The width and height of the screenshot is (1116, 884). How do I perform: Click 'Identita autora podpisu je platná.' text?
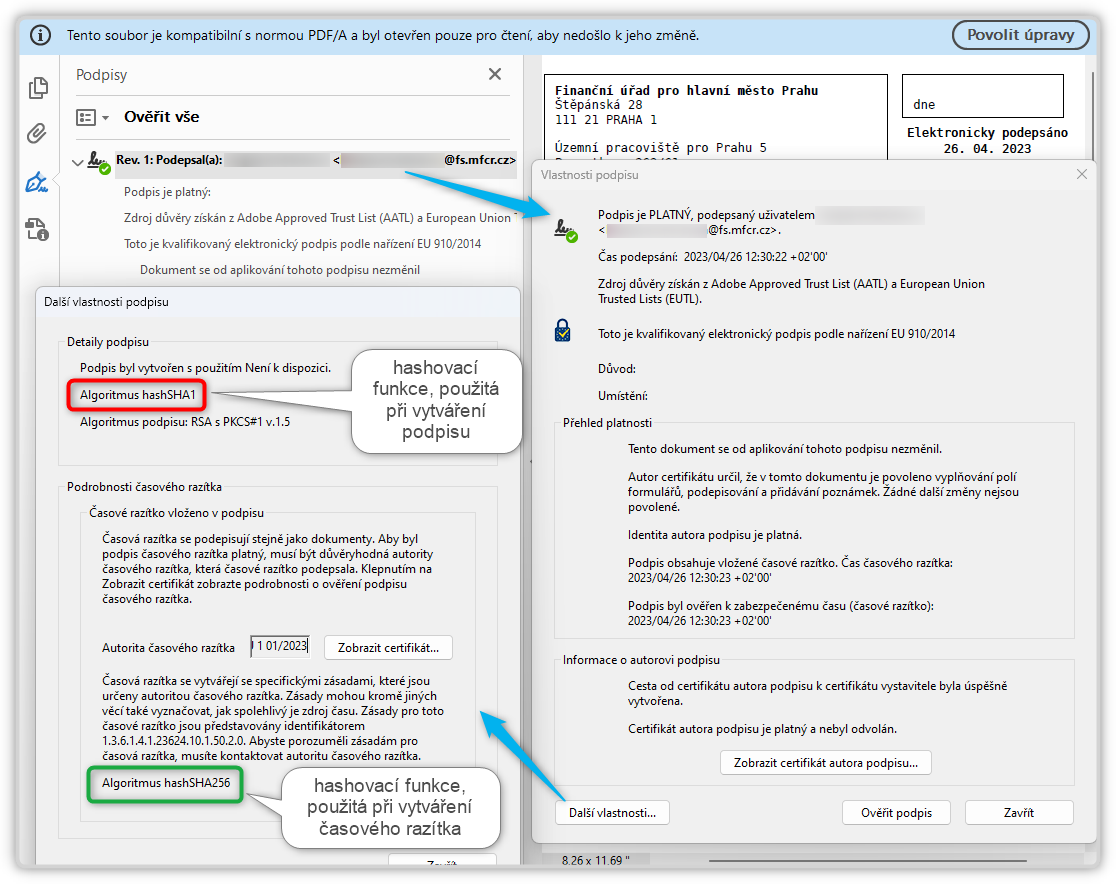[x=715, y=535]
